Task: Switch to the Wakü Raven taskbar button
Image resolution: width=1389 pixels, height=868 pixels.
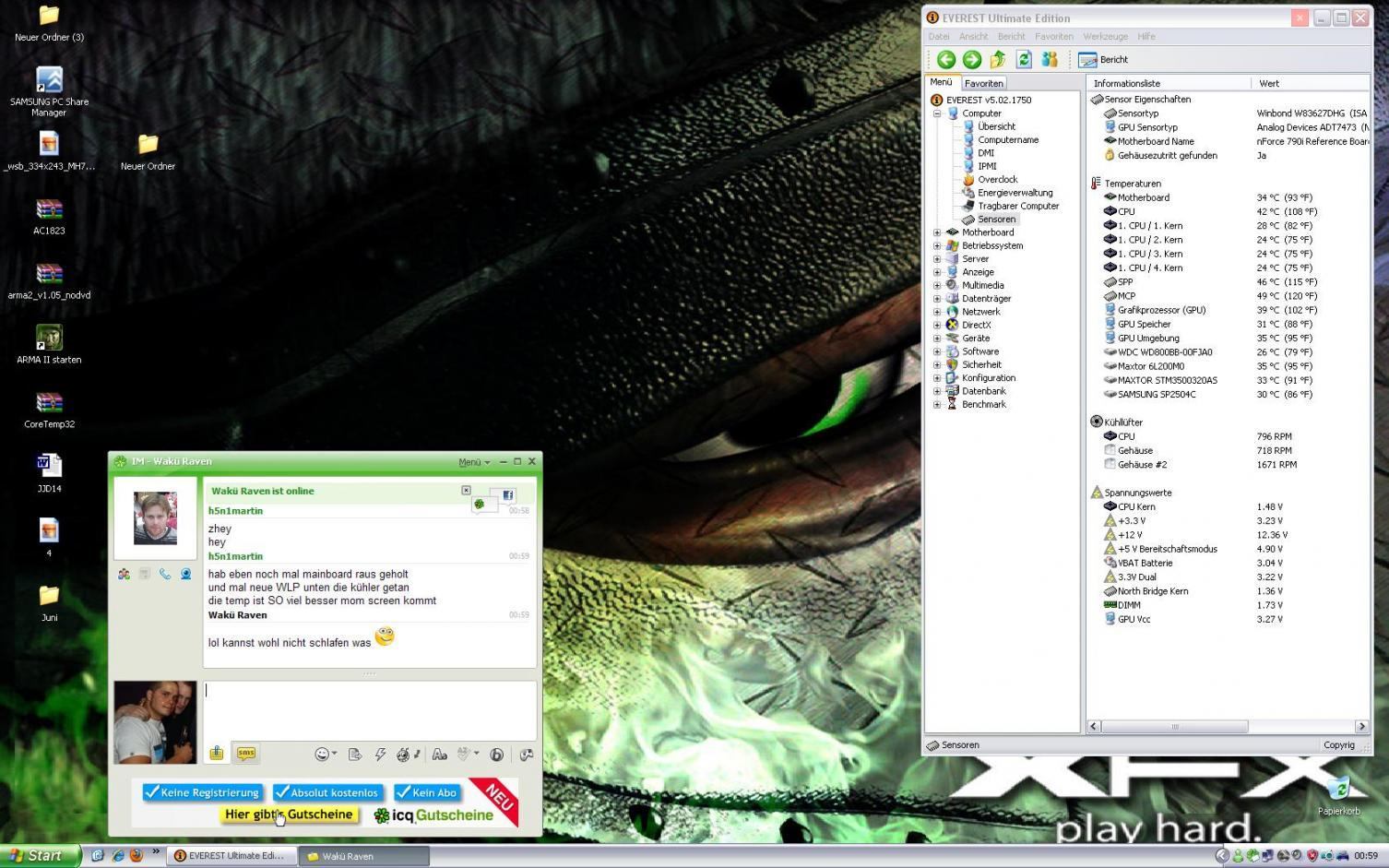Action: pos(365,856)
